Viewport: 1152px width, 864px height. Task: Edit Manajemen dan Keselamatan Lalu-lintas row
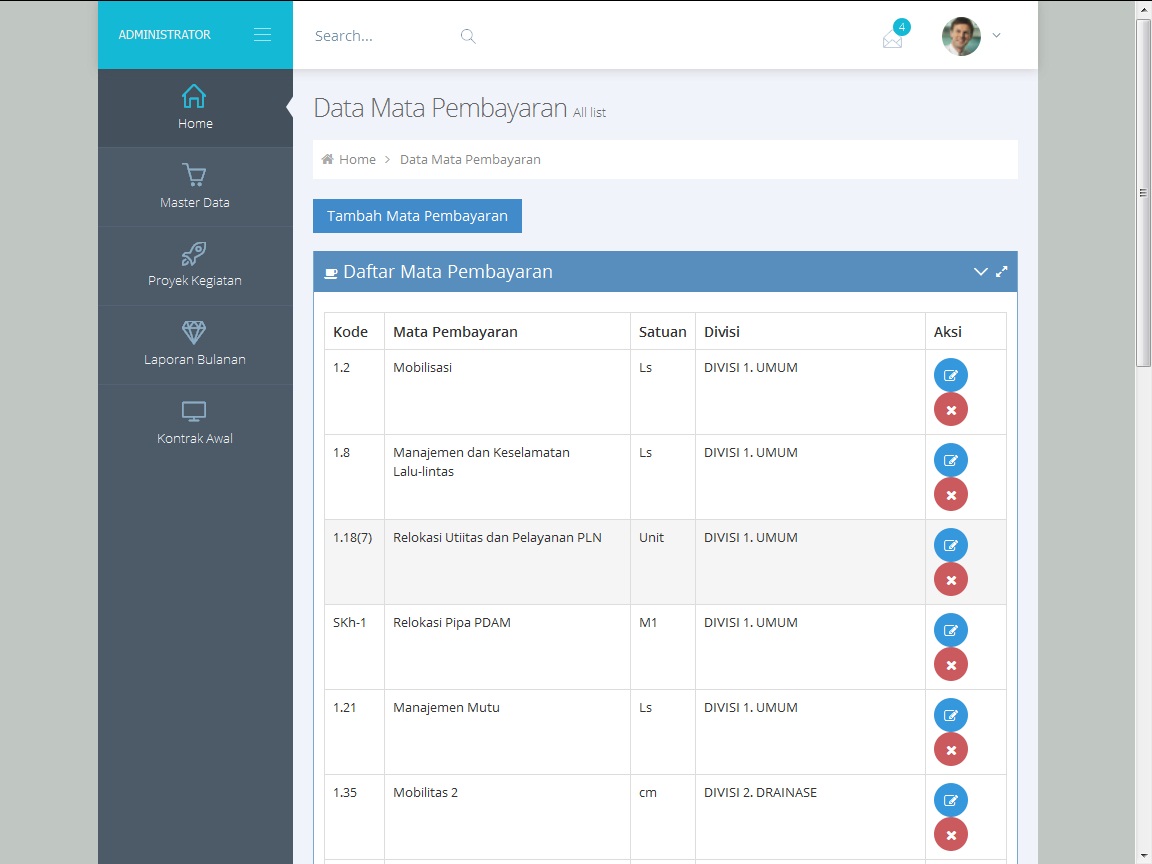pyautogui.click(x=951, y=461)
